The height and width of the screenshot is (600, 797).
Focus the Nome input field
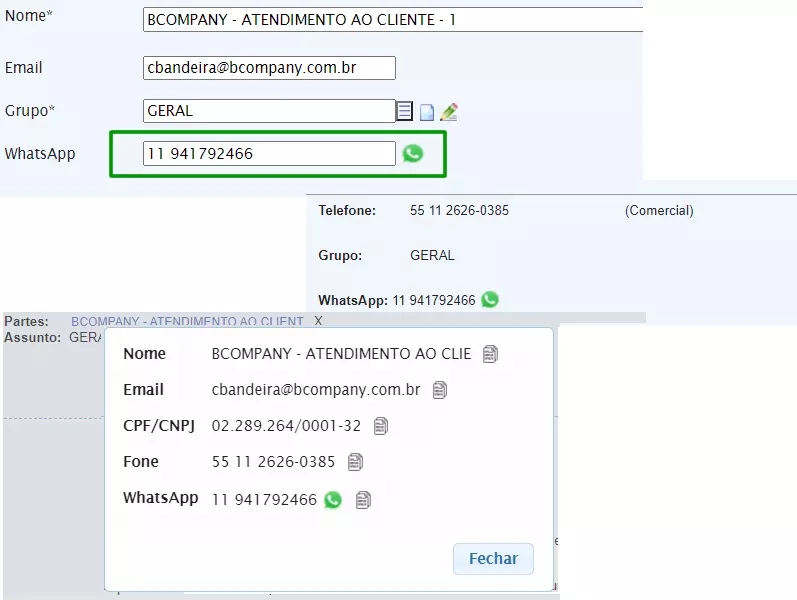(x=392, y=20)
